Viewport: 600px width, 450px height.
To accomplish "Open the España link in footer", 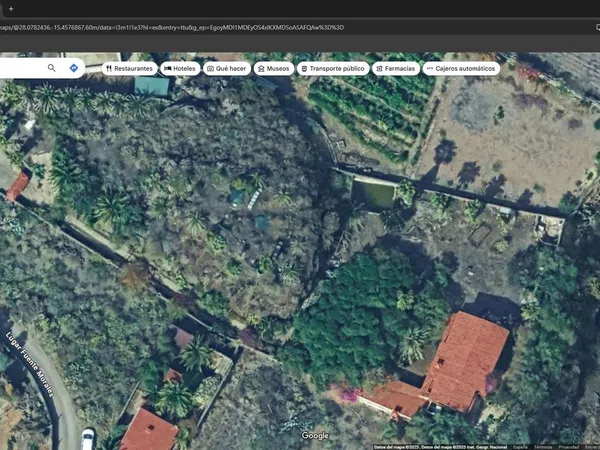I will [x=520, y=447].
